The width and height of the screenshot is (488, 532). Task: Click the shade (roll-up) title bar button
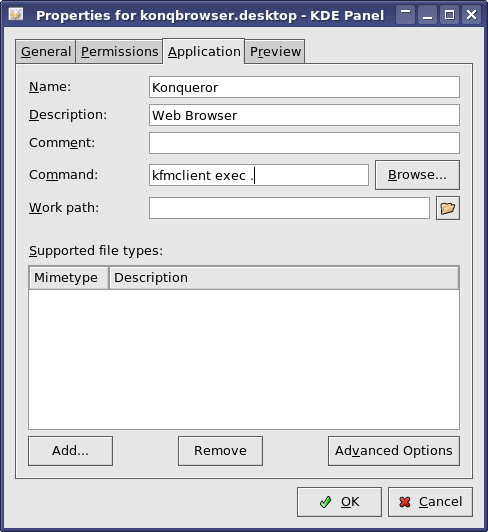coord(406,15)
